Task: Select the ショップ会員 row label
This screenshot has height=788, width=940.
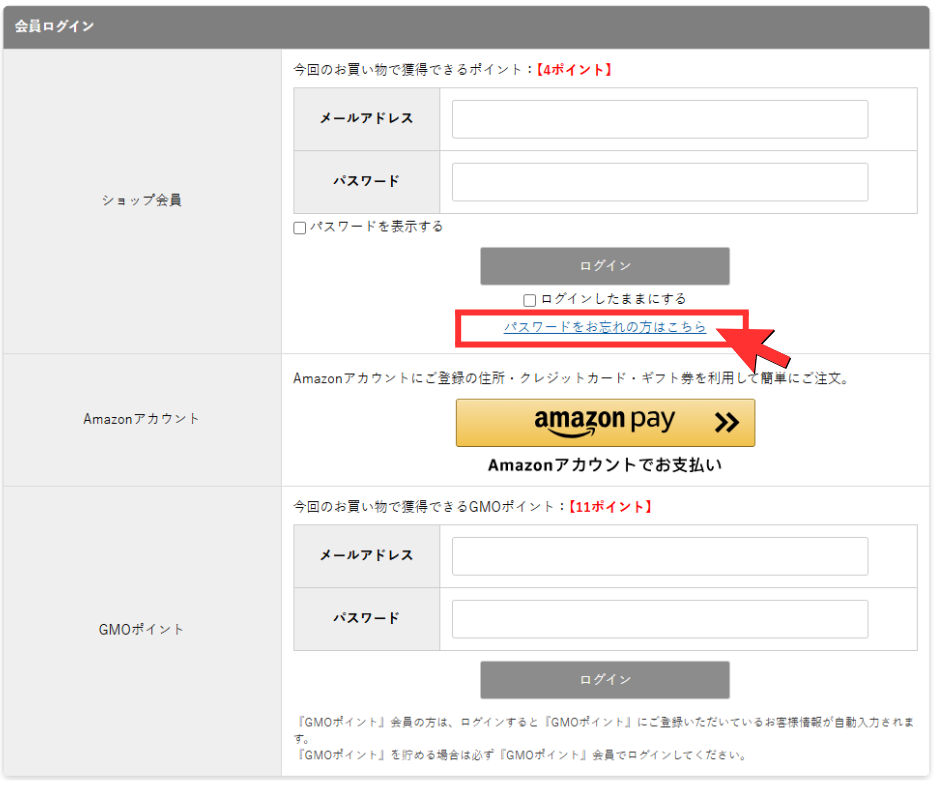Action: click(x=141, y=200)
